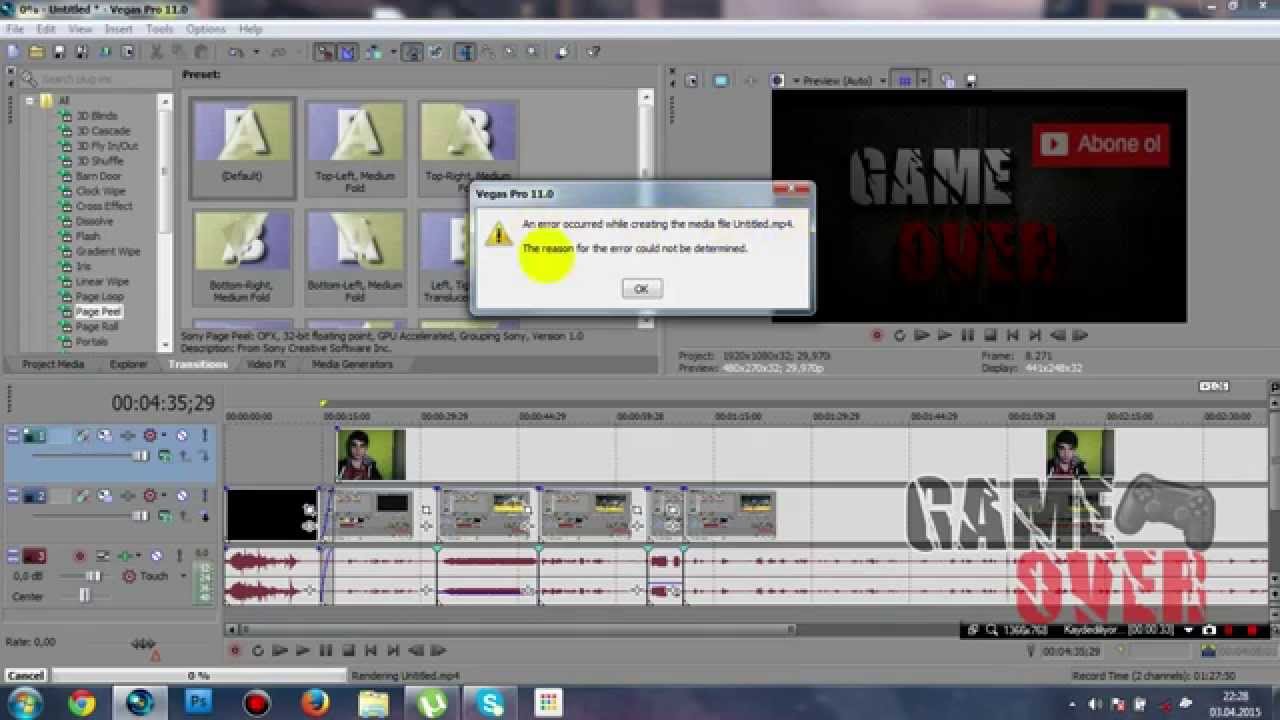The width and height of the screenshot is (1280, 720).
Task: Click Record button under video preview
Action: tap(877, 336)
